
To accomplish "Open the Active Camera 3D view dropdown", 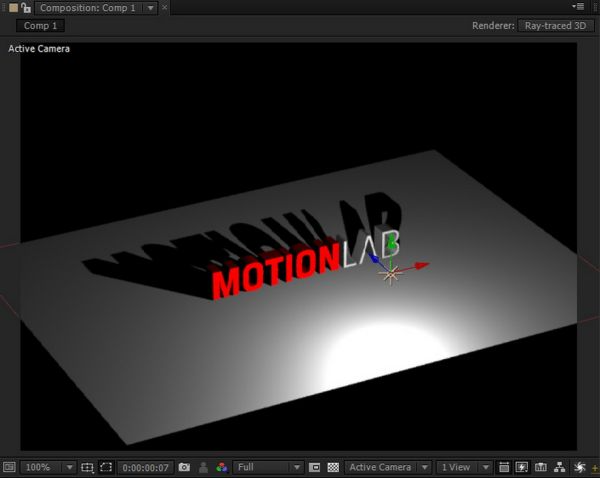I will pos(388,467).
